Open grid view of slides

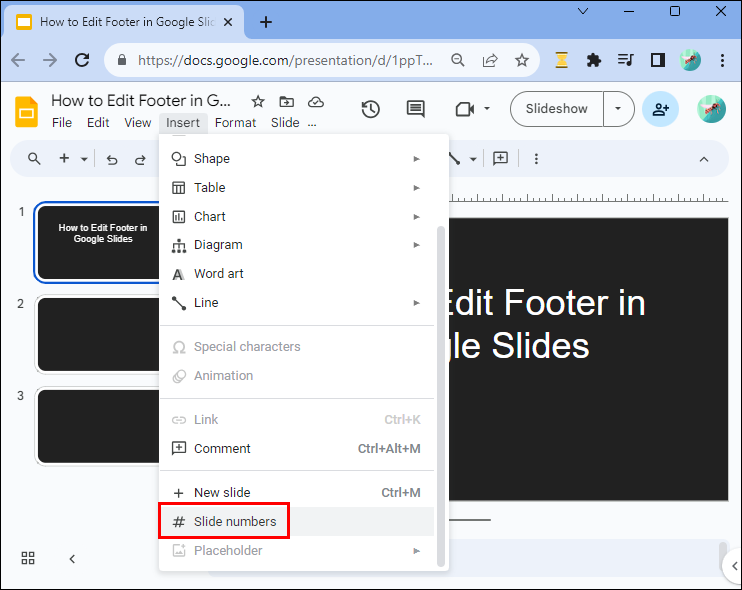(x=28, y=558)
